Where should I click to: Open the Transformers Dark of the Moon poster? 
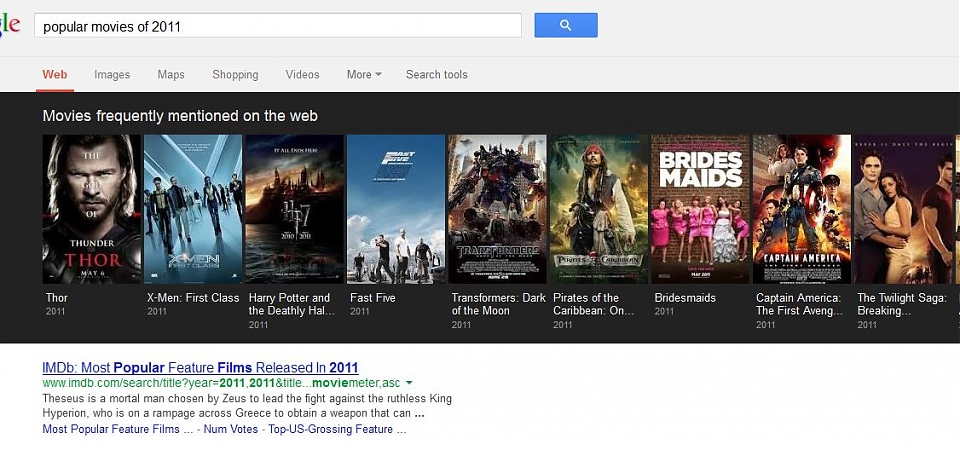pos(498,209)
